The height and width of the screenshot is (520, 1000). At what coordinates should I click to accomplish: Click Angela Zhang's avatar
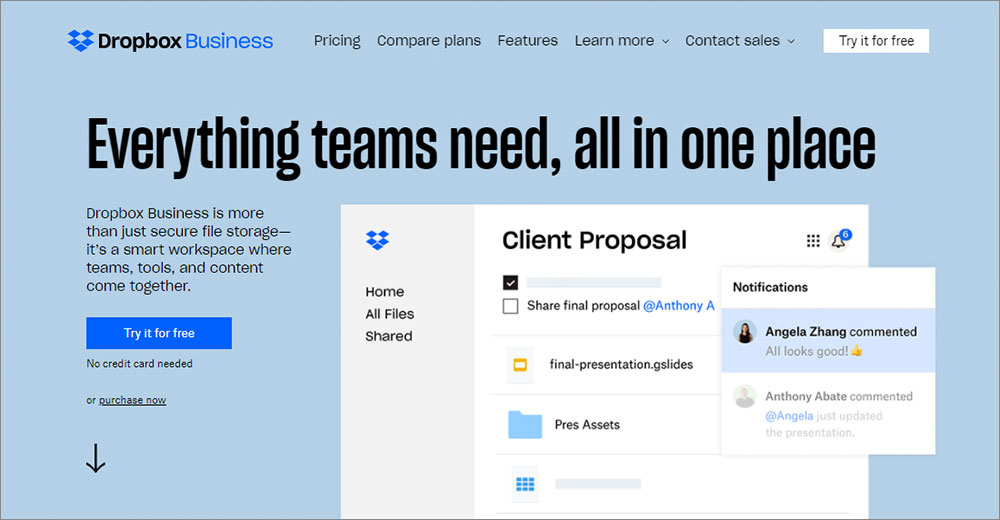(x=744, y=332)
